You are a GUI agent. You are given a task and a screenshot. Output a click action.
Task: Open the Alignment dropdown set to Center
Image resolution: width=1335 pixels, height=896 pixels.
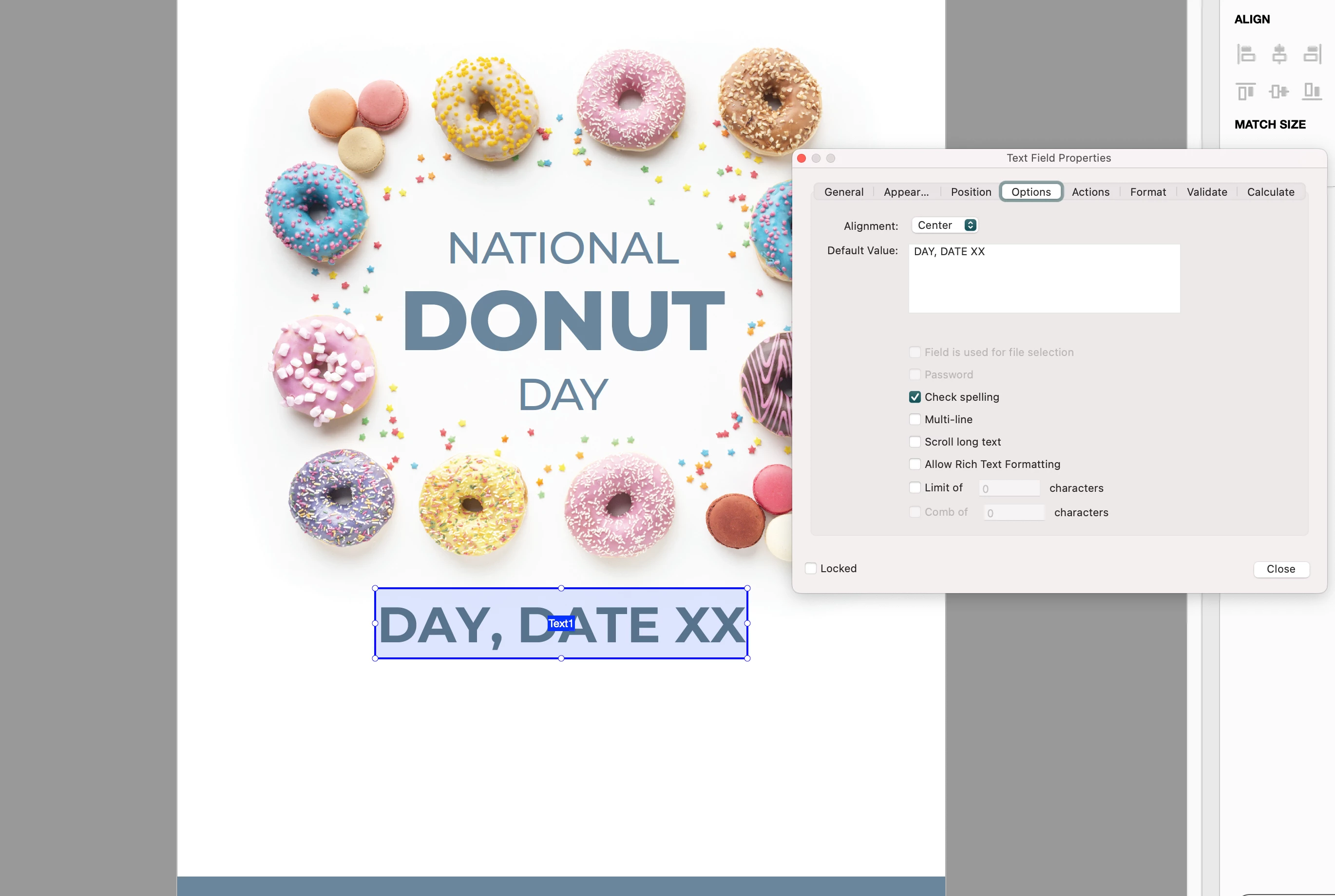point(946,225)
